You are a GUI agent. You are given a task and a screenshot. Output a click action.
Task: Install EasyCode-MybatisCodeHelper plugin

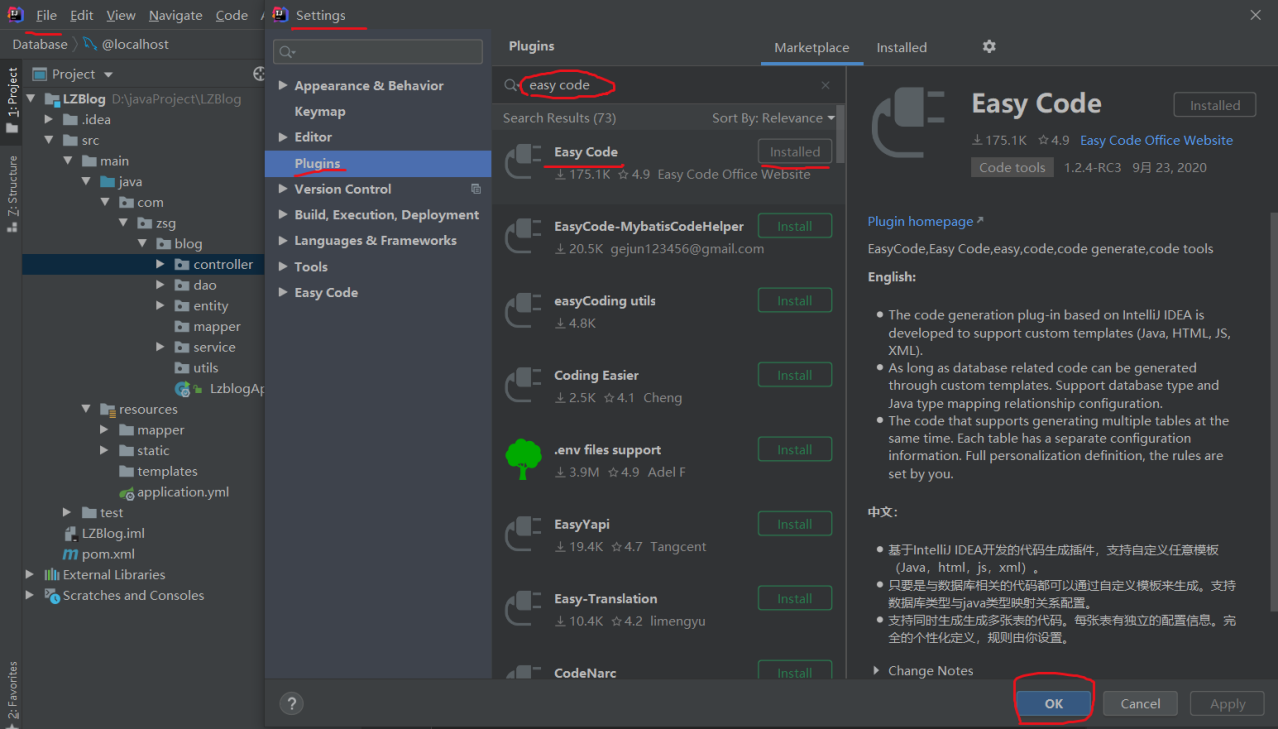tap(794, 227)
